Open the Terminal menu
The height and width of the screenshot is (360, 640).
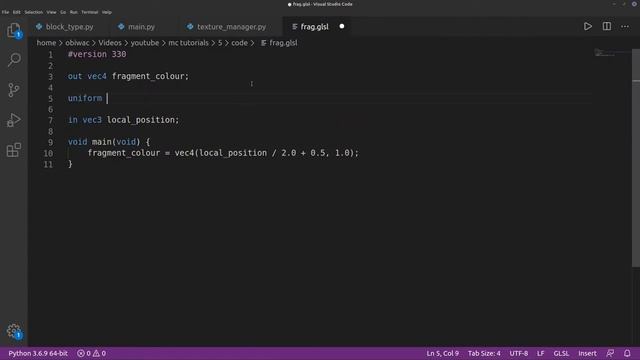89,12
